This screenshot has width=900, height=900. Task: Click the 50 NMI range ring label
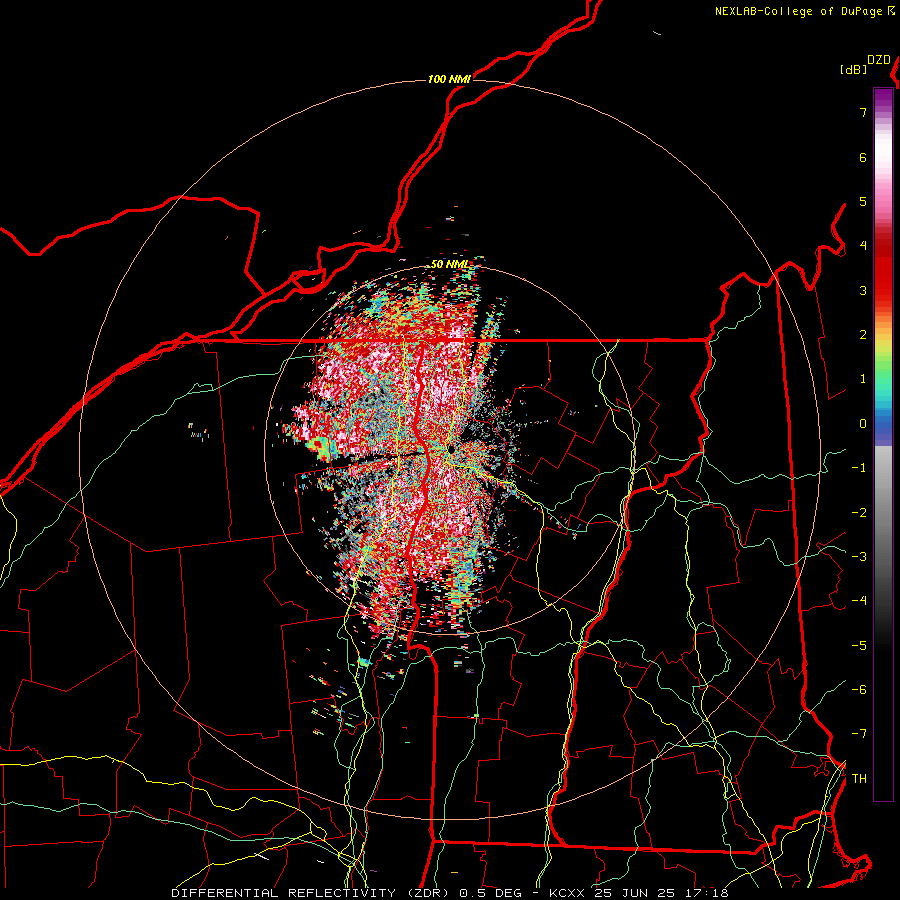[449, 265]
